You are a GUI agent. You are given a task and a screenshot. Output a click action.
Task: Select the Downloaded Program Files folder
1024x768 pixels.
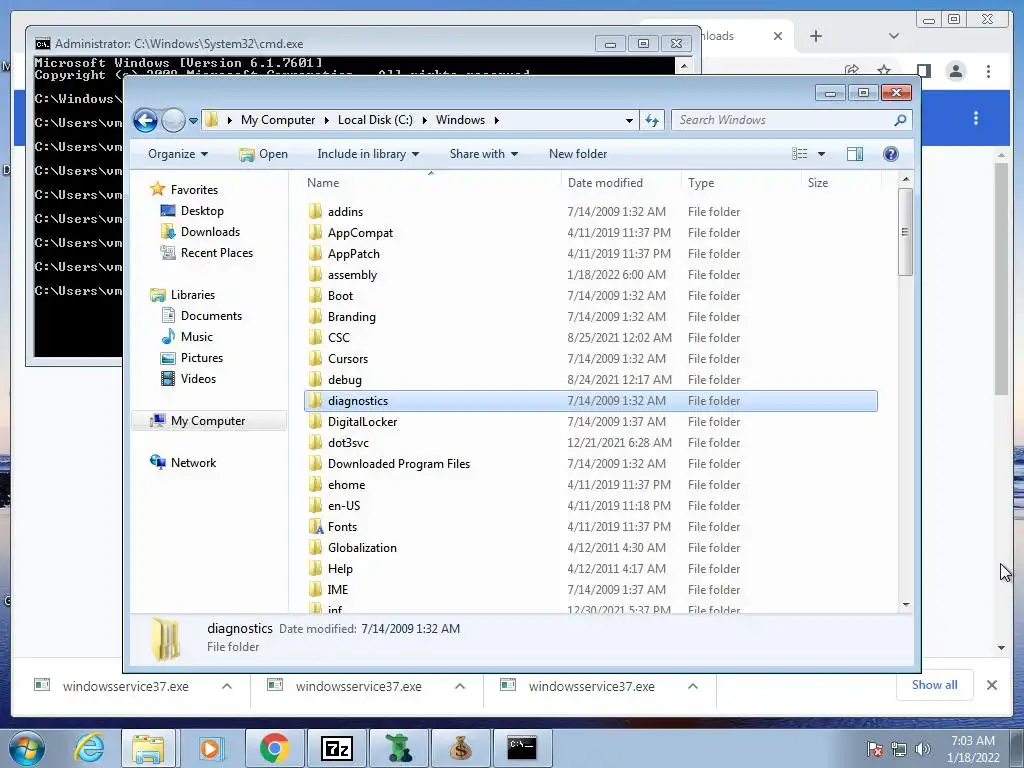[x=398, y=464]
